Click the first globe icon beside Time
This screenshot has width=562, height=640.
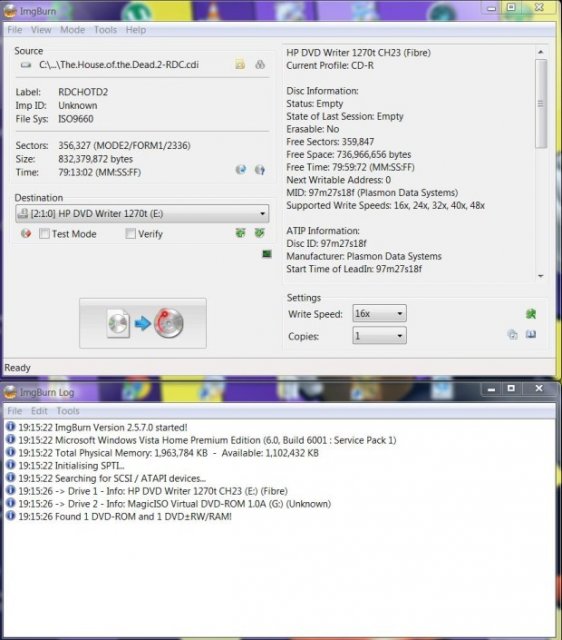[241, 169]
